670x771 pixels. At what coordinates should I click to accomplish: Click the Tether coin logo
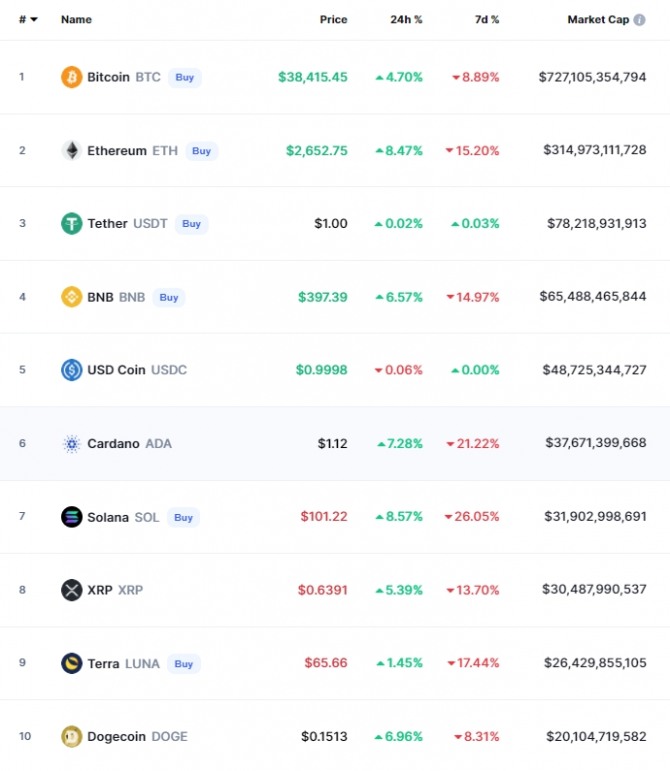click(71, 224)
